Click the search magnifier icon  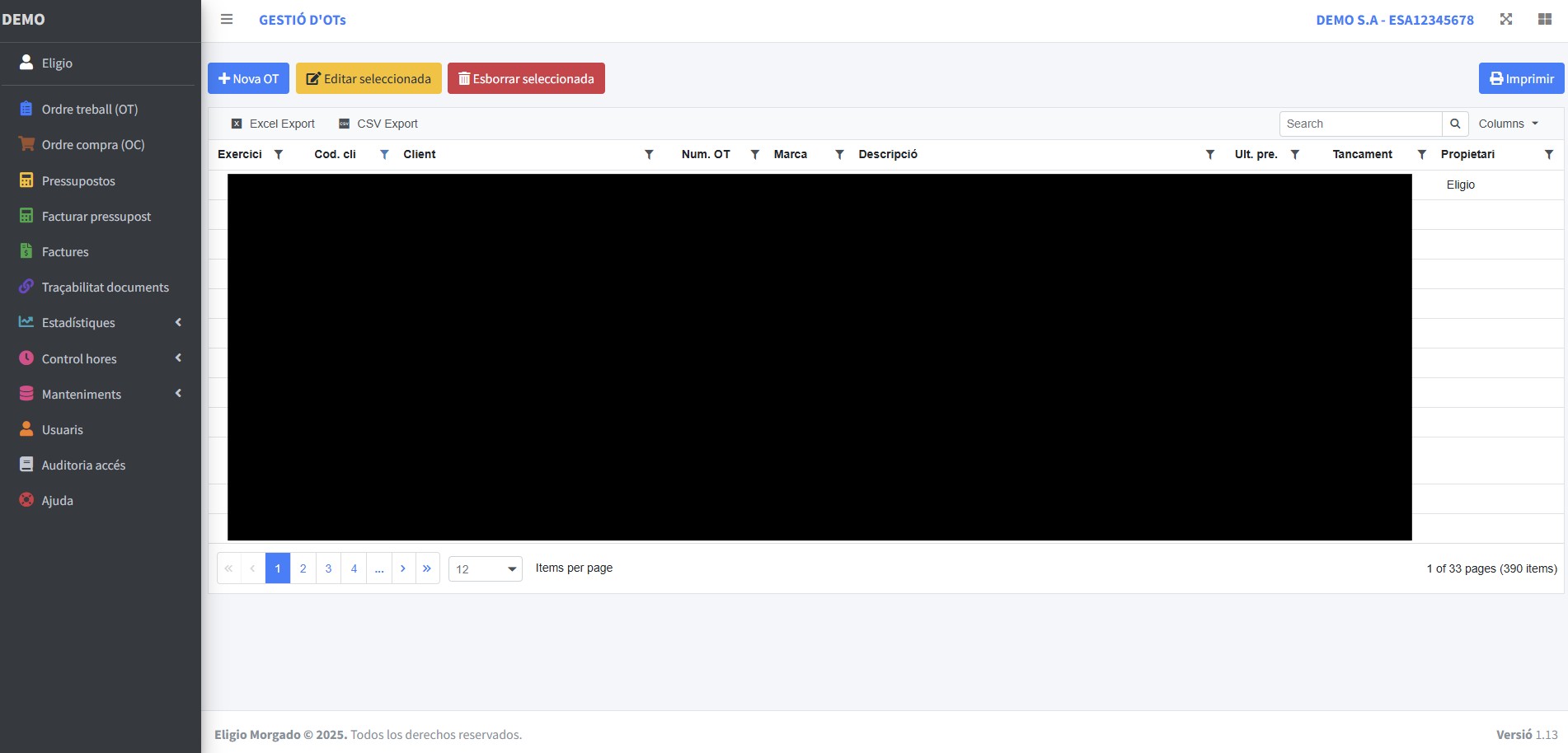pyautogui.click(x=1455, y=124)
